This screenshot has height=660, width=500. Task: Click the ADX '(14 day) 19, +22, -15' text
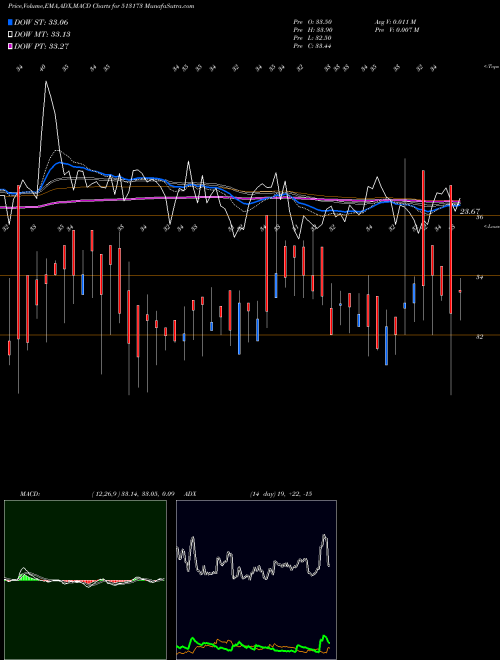(281, 494)
